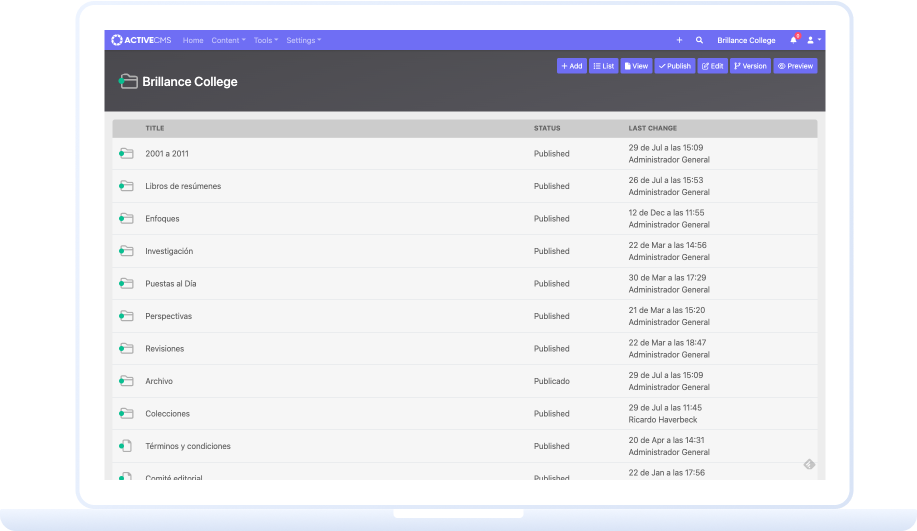Image resolution: width=917 pixels, height=531 pixels.
Task: Click the ActiveCMS logo
Action: click(x=141, y=40)
